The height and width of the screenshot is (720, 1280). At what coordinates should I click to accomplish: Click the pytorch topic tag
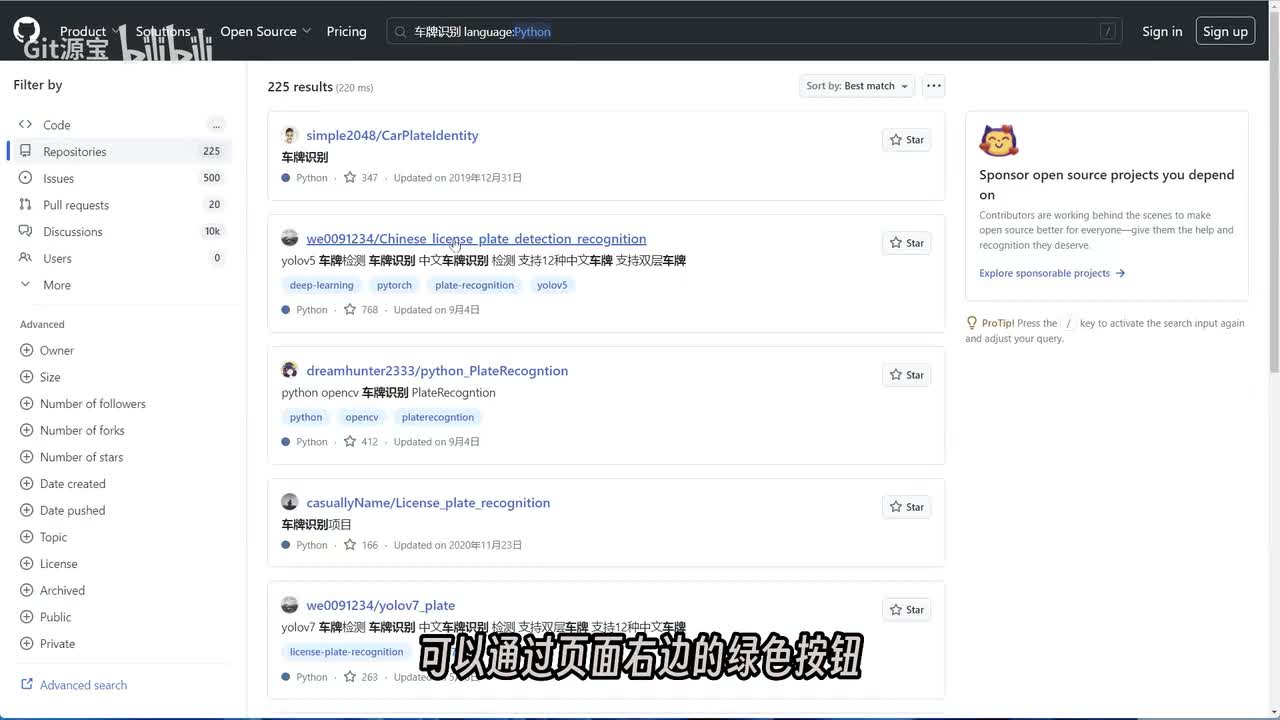394,285
